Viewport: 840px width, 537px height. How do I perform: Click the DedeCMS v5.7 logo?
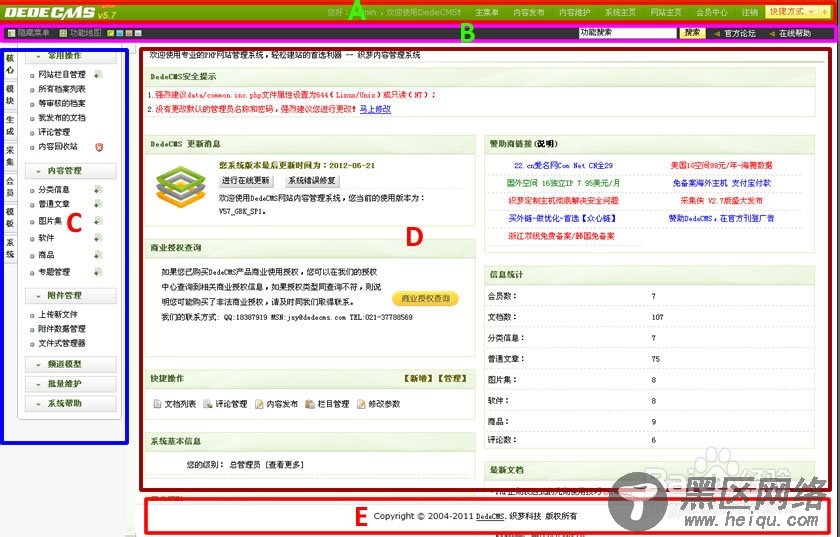59,12
